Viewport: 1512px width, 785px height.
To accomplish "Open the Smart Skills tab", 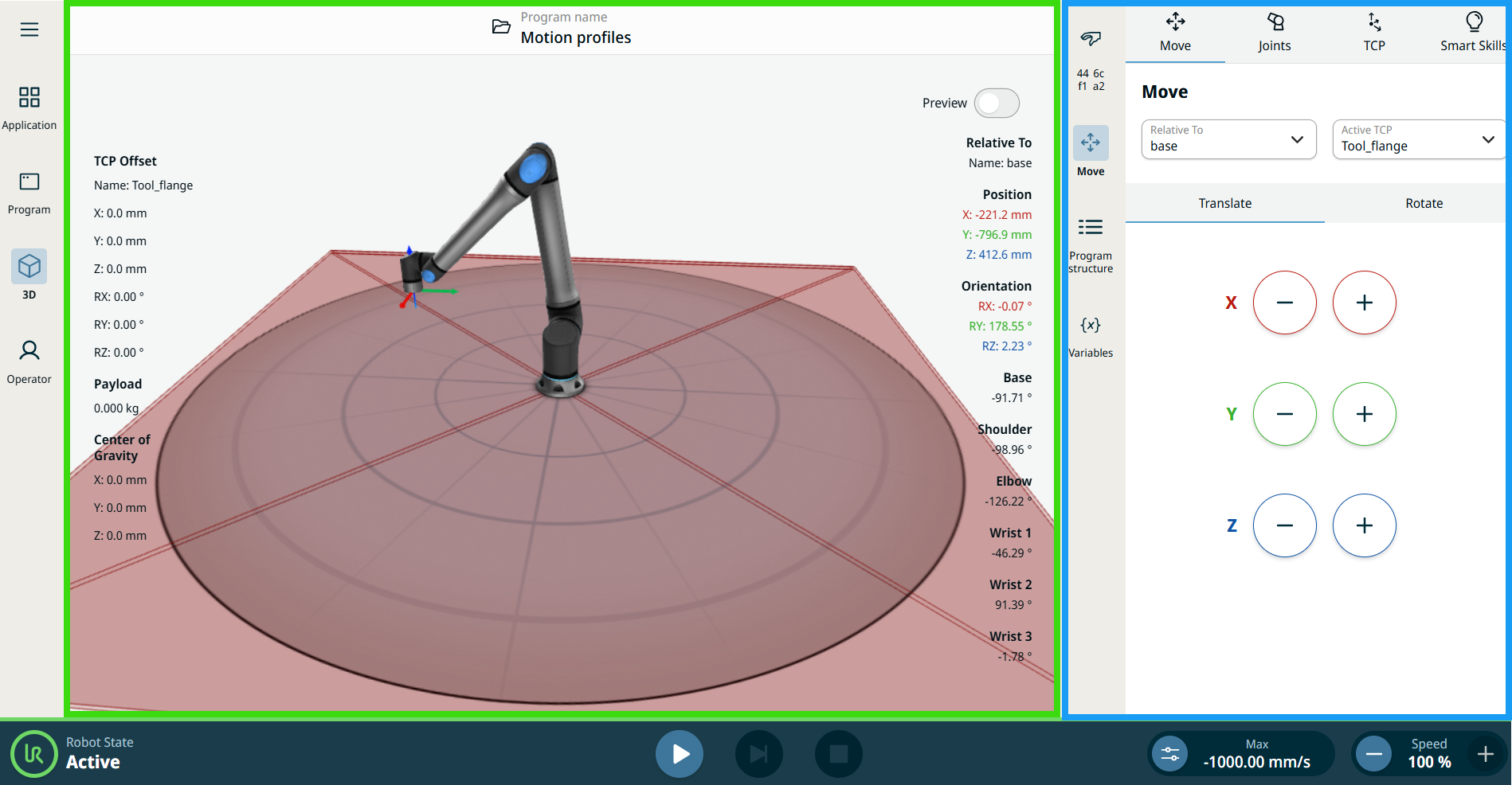I will 1472,32.
